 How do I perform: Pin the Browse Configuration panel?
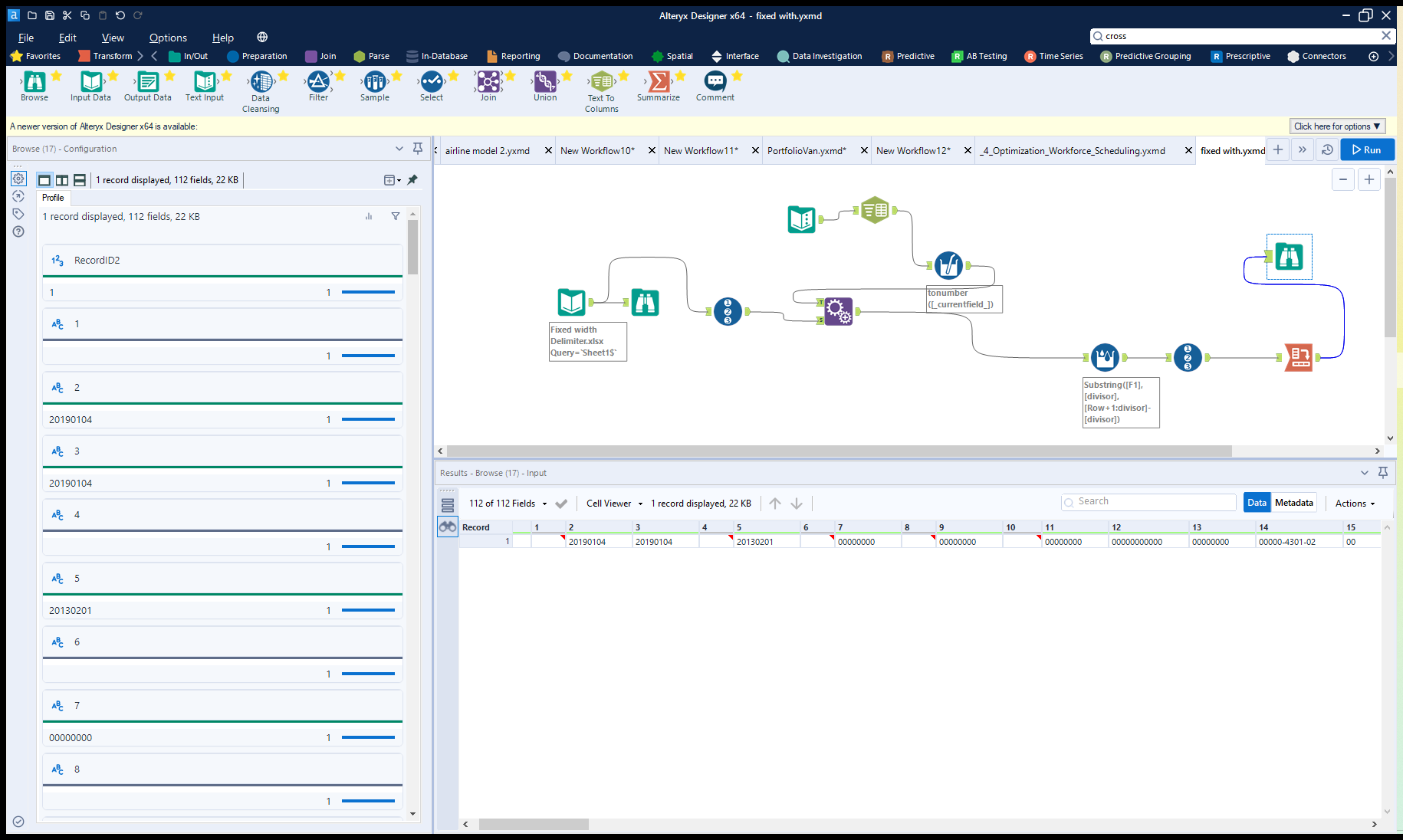[x=418, y=149]
